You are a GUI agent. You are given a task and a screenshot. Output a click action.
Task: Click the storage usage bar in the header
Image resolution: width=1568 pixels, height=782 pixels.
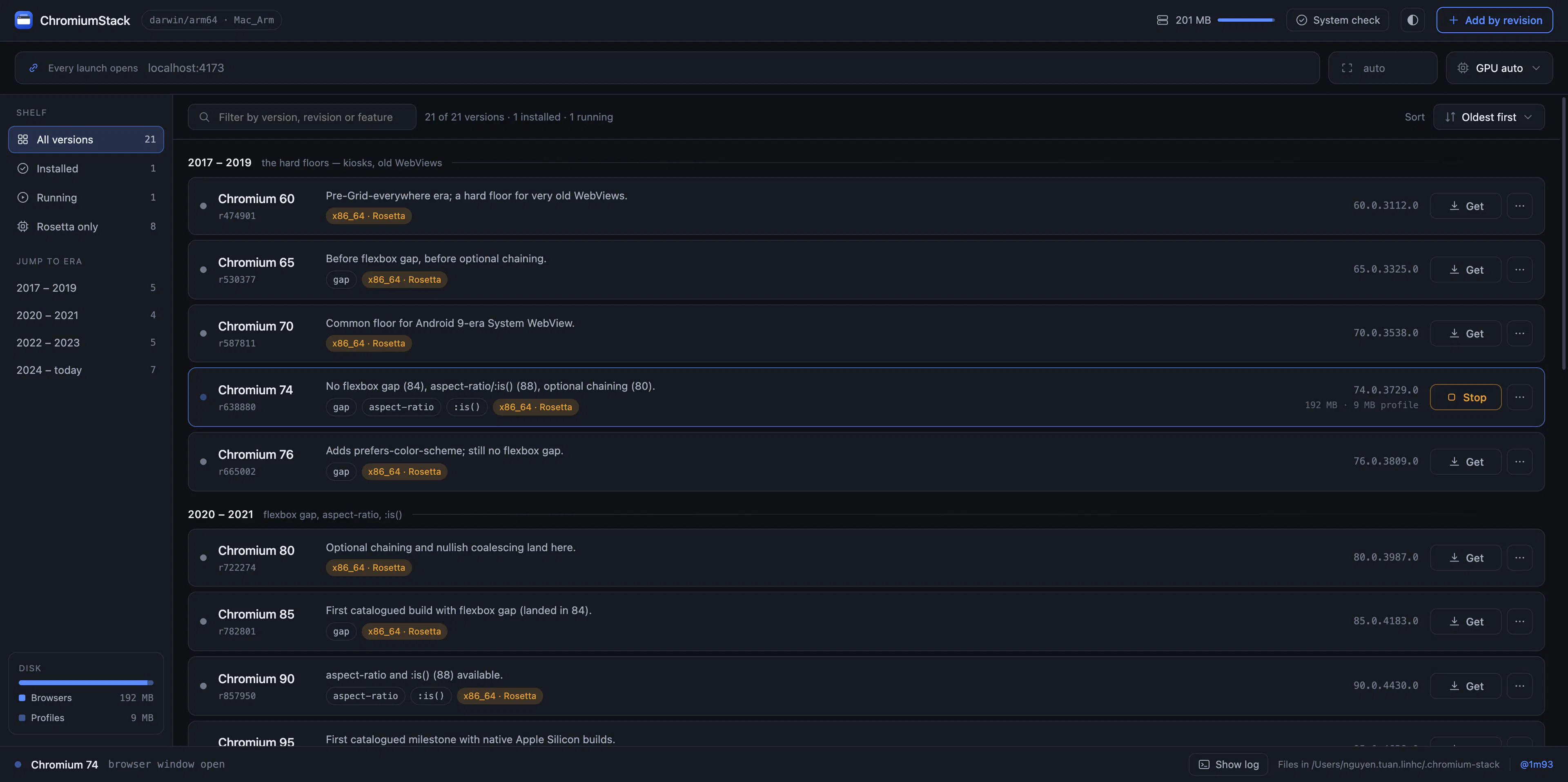(1245, 20)
